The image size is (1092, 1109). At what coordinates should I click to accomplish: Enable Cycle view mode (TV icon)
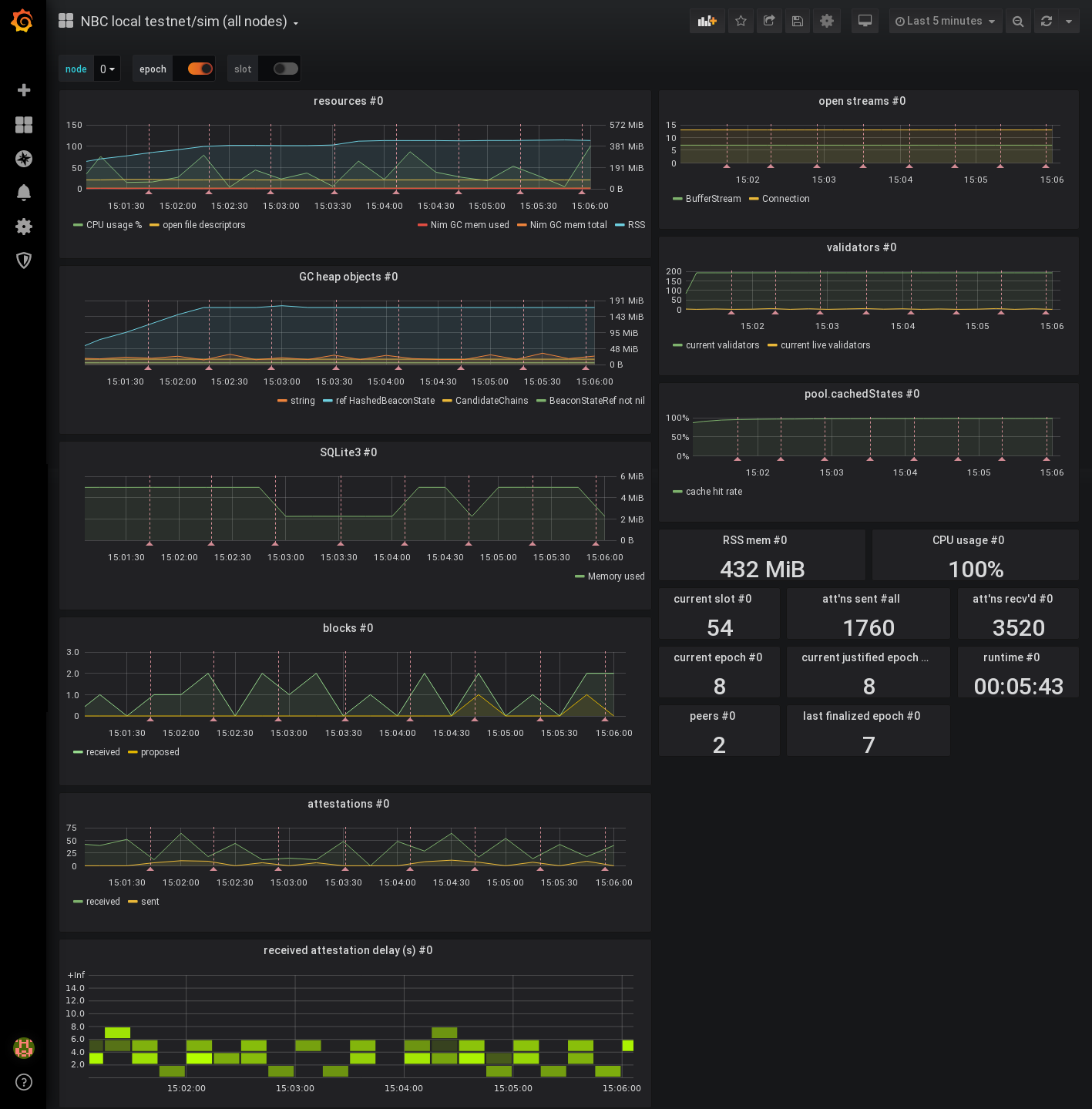[864, 21]
